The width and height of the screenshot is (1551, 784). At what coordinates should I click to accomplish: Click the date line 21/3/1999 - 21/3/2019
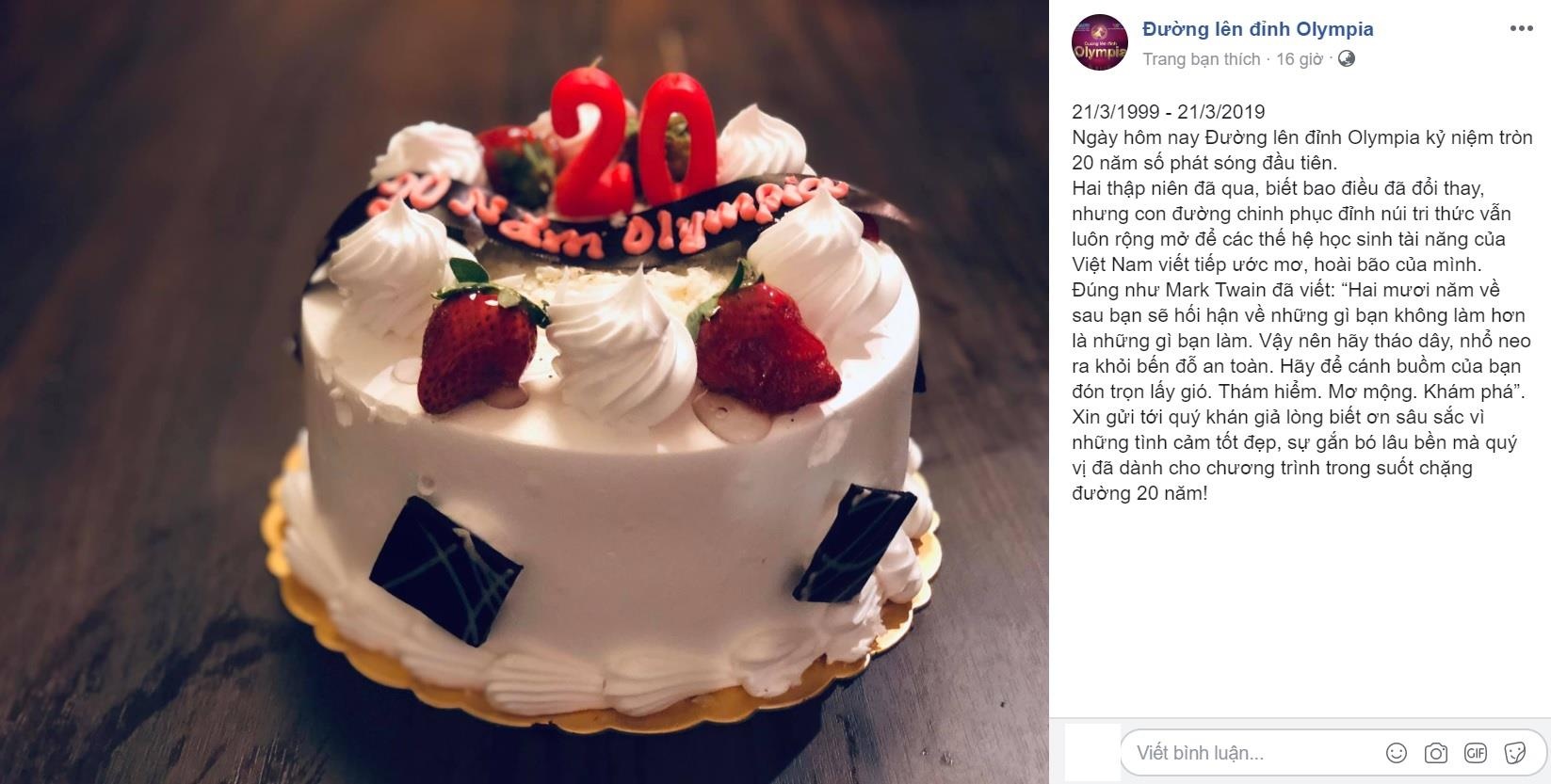pyautogui.click(x=1169, y=112)
